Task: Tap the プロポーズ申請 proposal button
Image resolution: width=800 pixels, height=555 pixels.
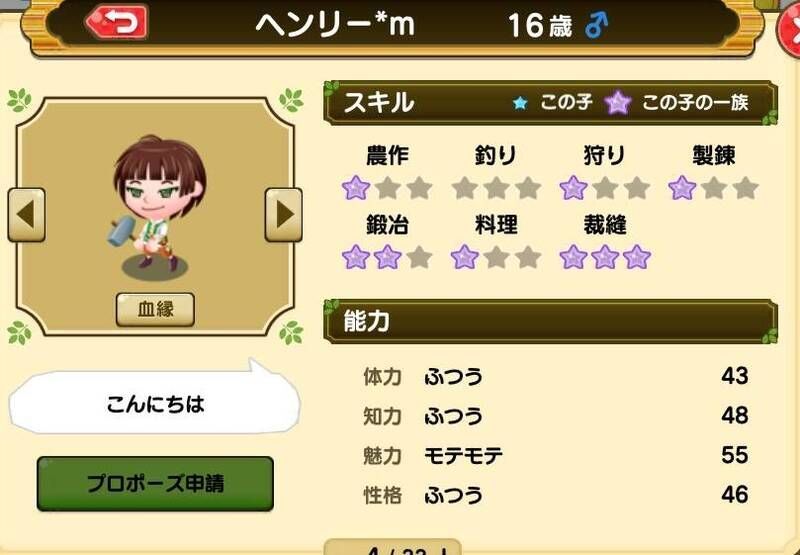Action: tap(155, 484)
